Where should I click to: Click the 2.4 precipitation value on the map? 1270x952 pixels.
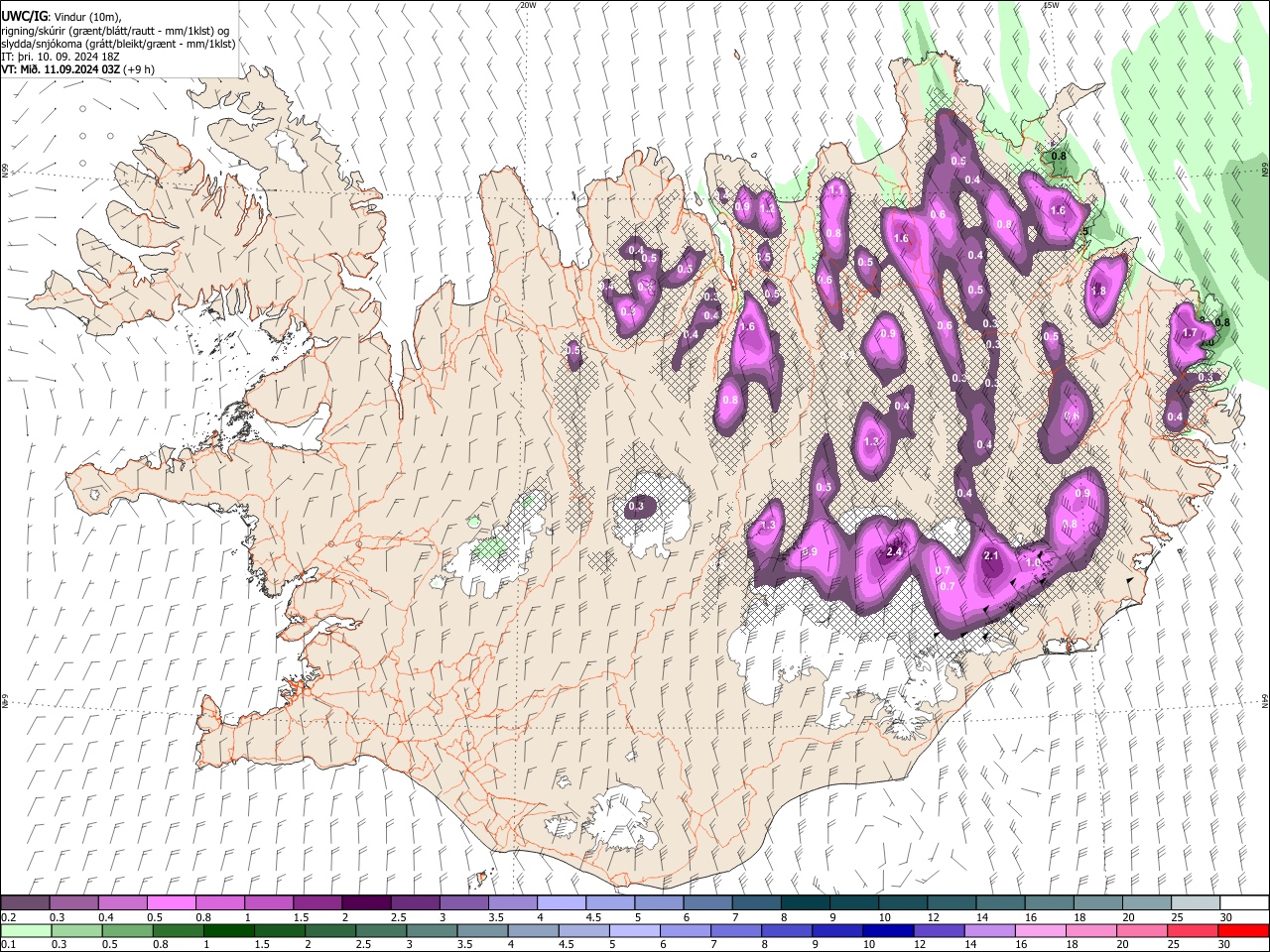[894, 552]
